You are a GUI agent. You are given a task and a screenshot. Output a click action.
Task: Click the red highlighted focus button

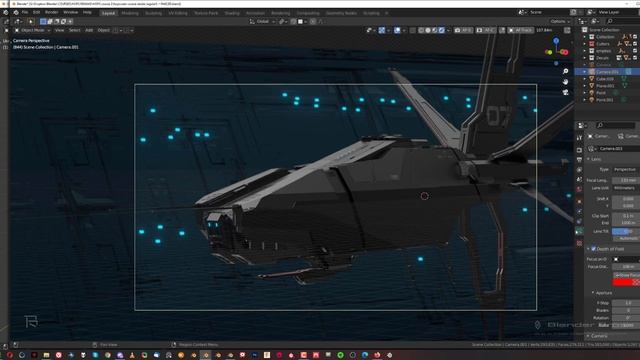626,282
